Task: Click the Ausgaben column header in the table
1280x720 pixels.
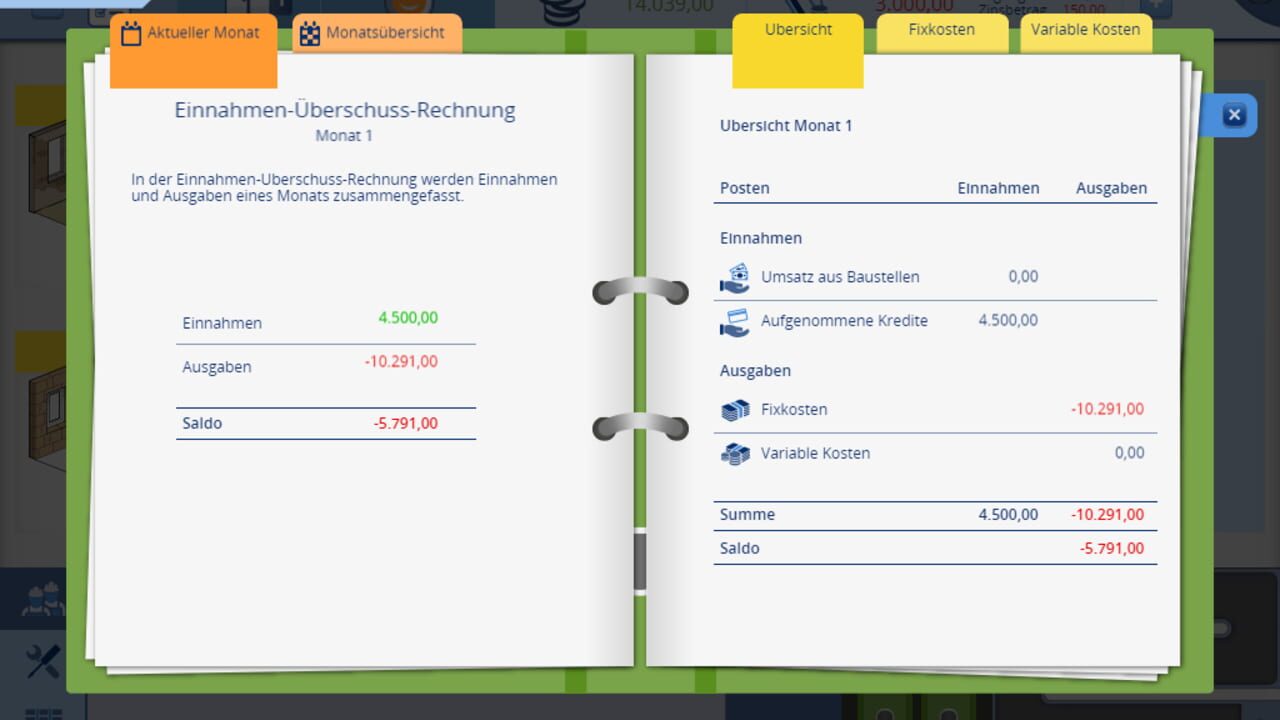Action: tap(1111, 188)
